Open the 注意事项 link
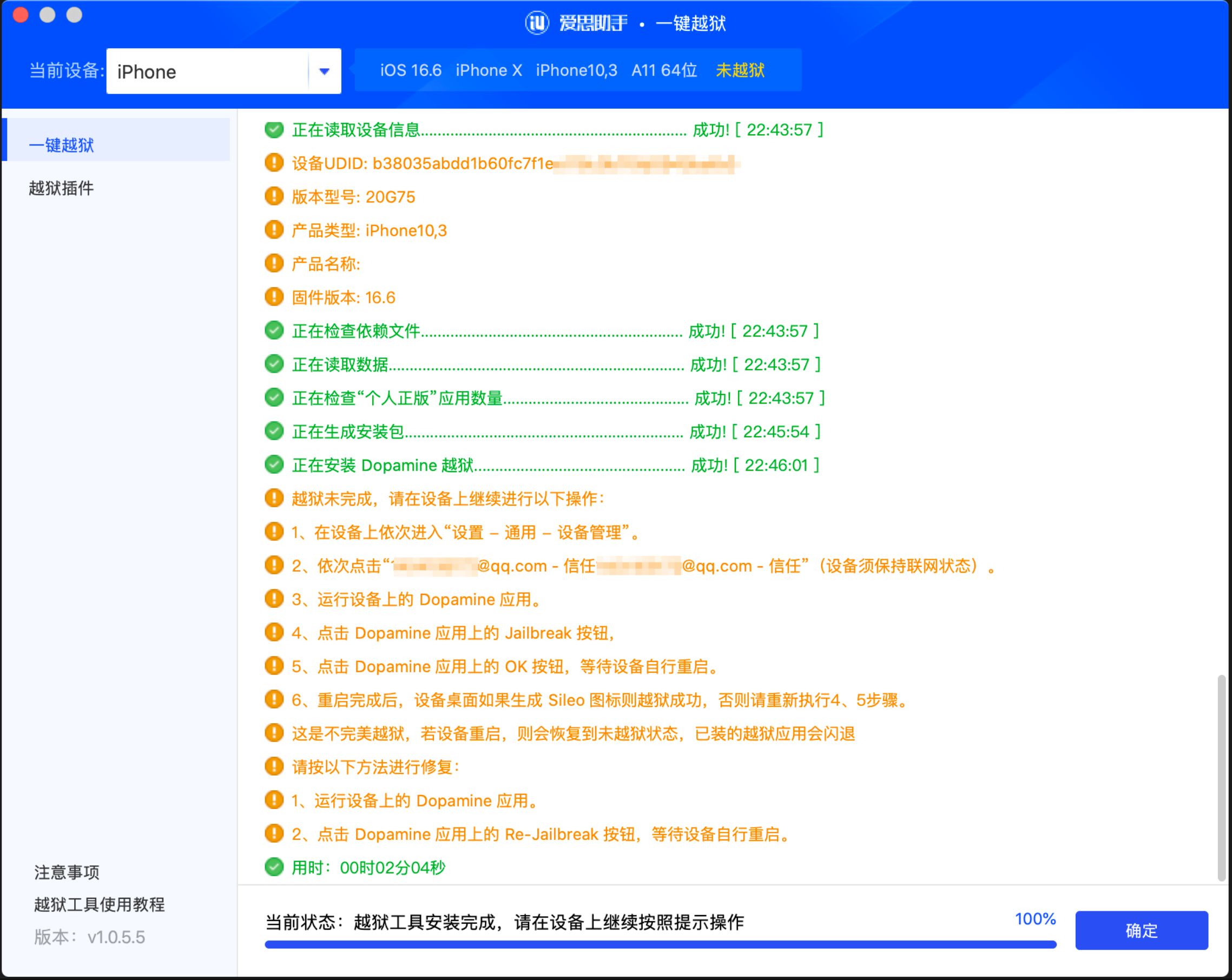Screen dimensions: 1232x980 tap(67, 872)
